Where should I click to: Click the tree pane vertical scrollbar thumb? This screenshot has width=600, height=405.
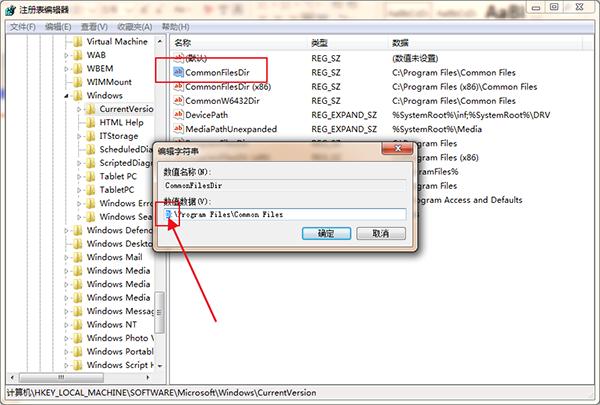tap(160, 312)
